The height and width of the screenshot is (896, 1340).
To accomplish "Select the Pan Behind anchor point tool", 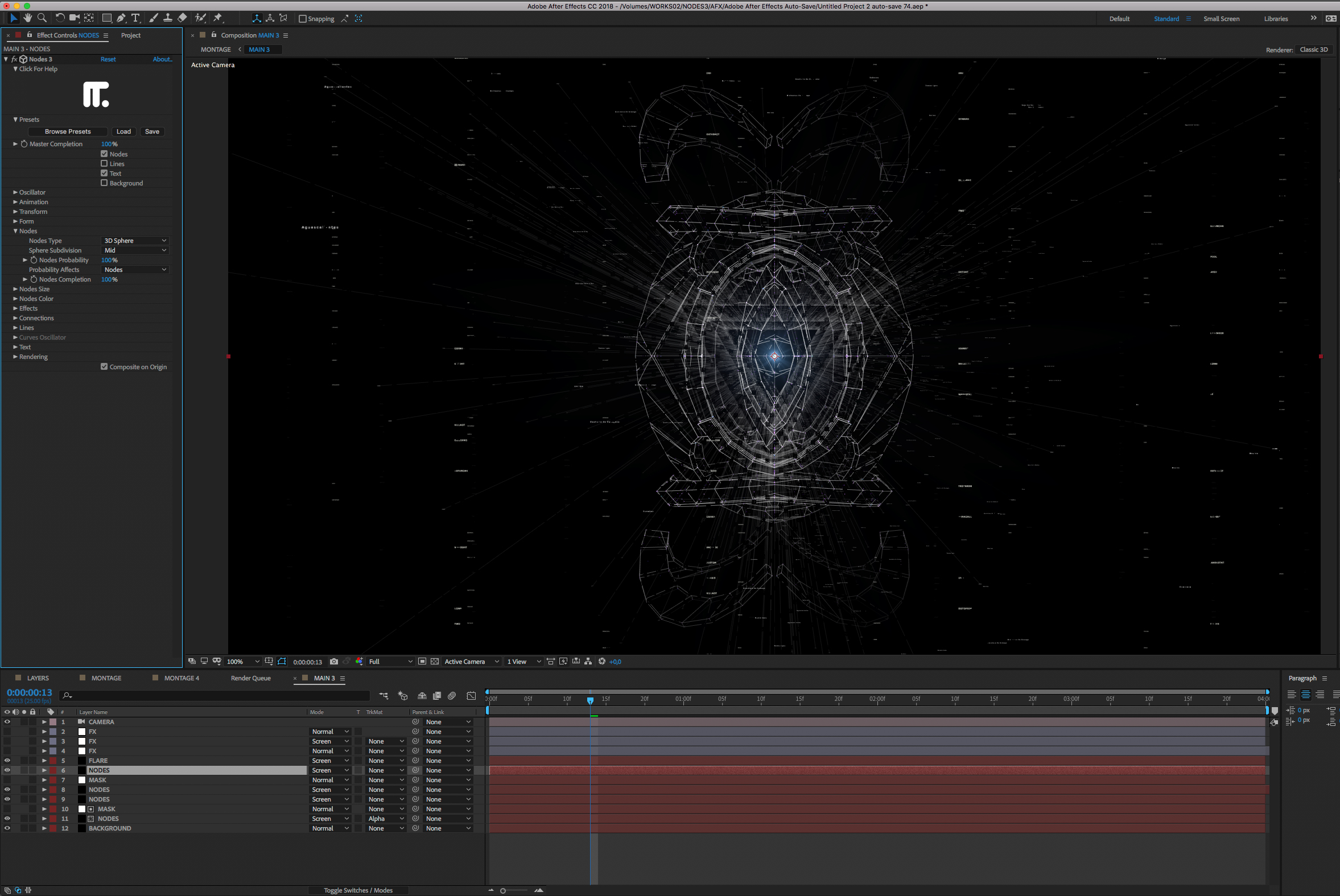I will pos(89,18).
